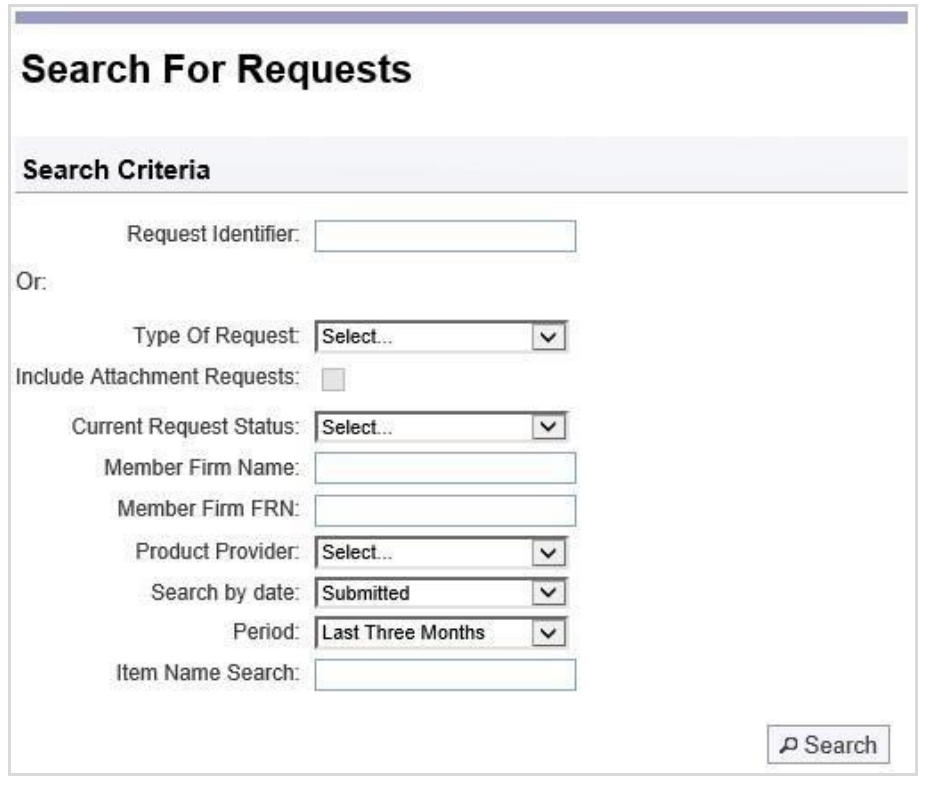Click the Product Provider dropdown arrow
Image resolution: width=939 pixels, height=791 pixels.
click(549, 552)
